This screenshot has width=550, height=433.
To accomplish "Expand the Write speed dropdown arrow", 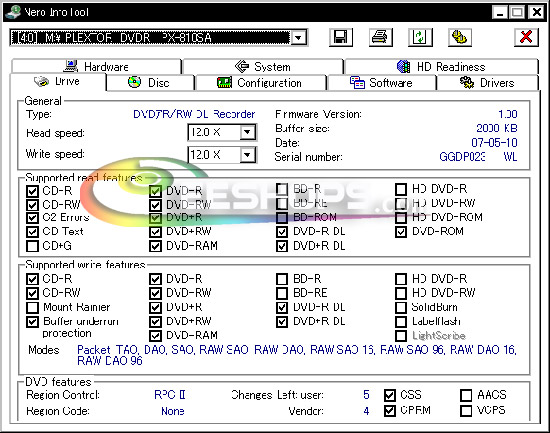I will 248,155.
